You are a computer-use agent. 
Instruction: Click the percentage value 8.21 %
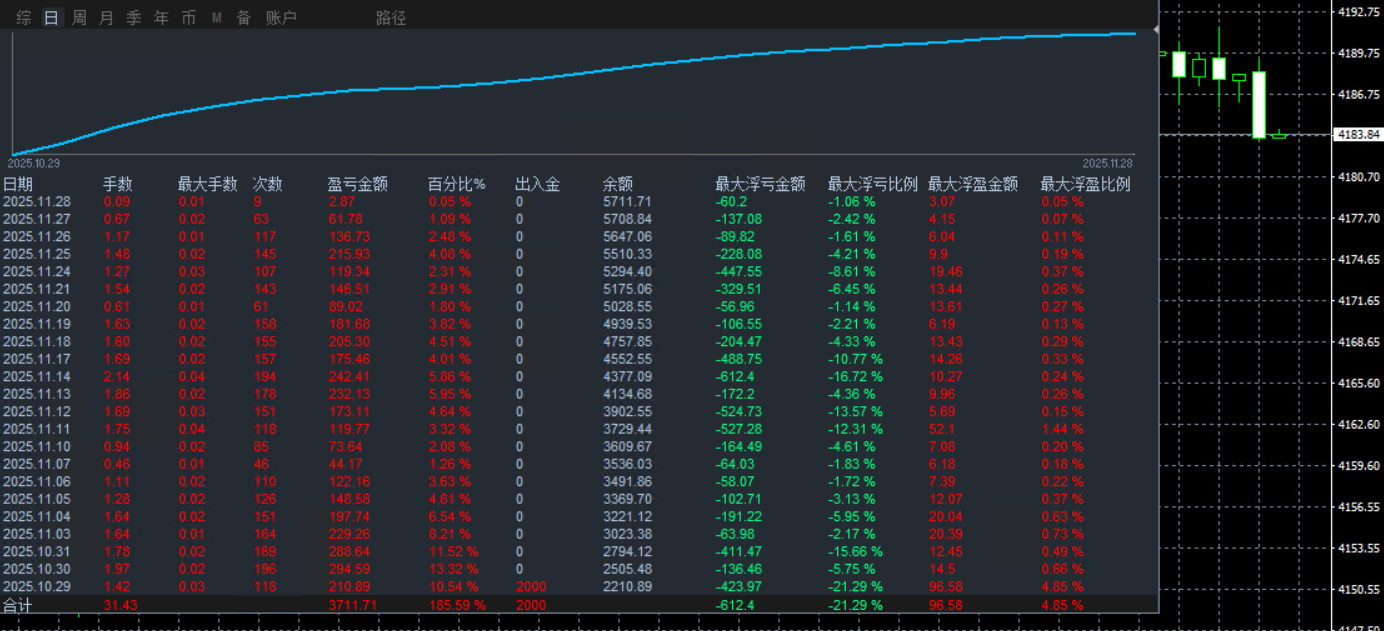pyautogui.click(x=449, y=533)
